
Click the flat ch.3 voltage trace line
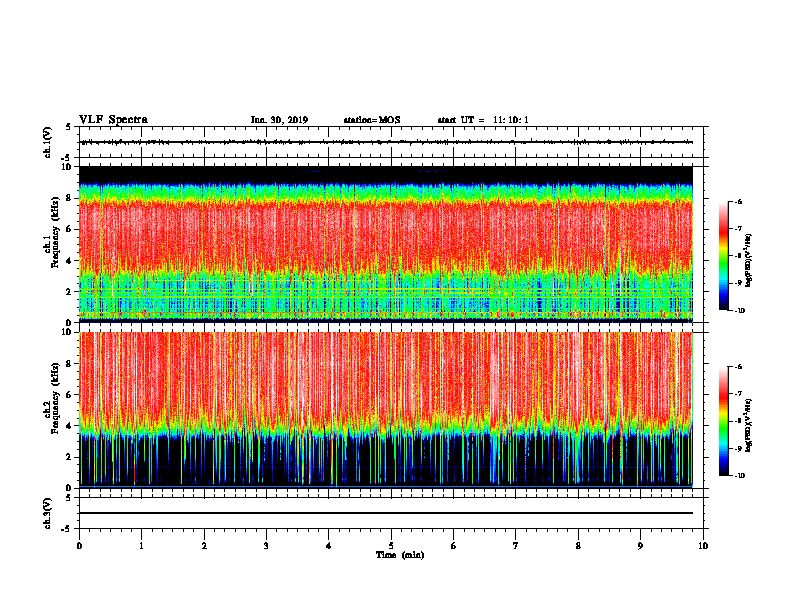(386, 513)
